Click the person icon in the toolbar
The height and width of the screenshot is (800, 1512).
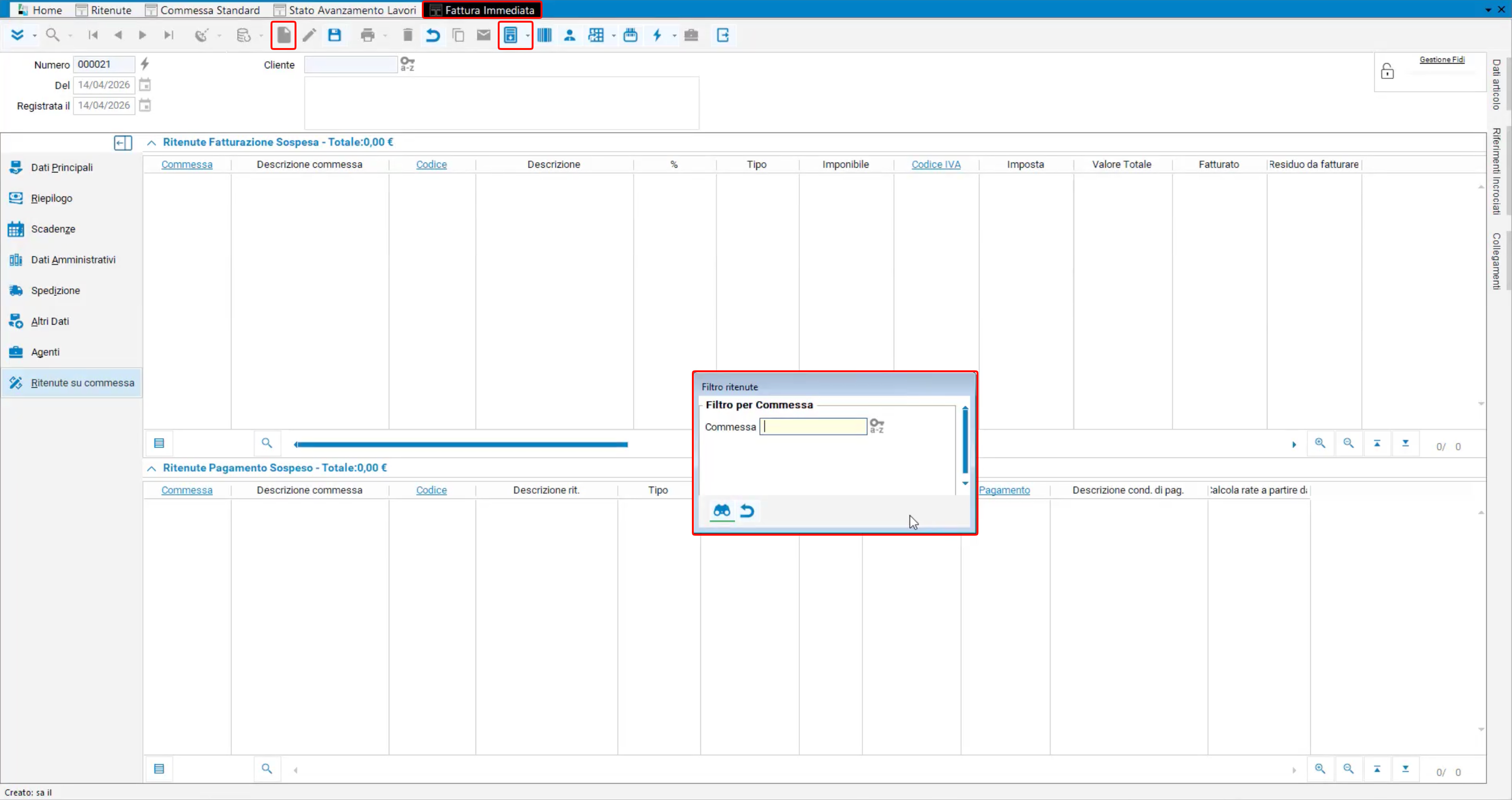click(569, 35)
